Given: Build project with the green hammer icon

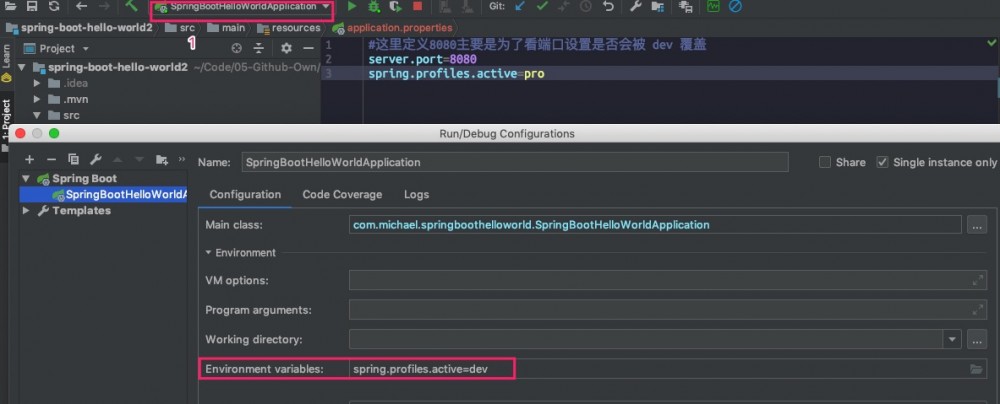Looking at the screenshot, I should click(x=131, y=6).
